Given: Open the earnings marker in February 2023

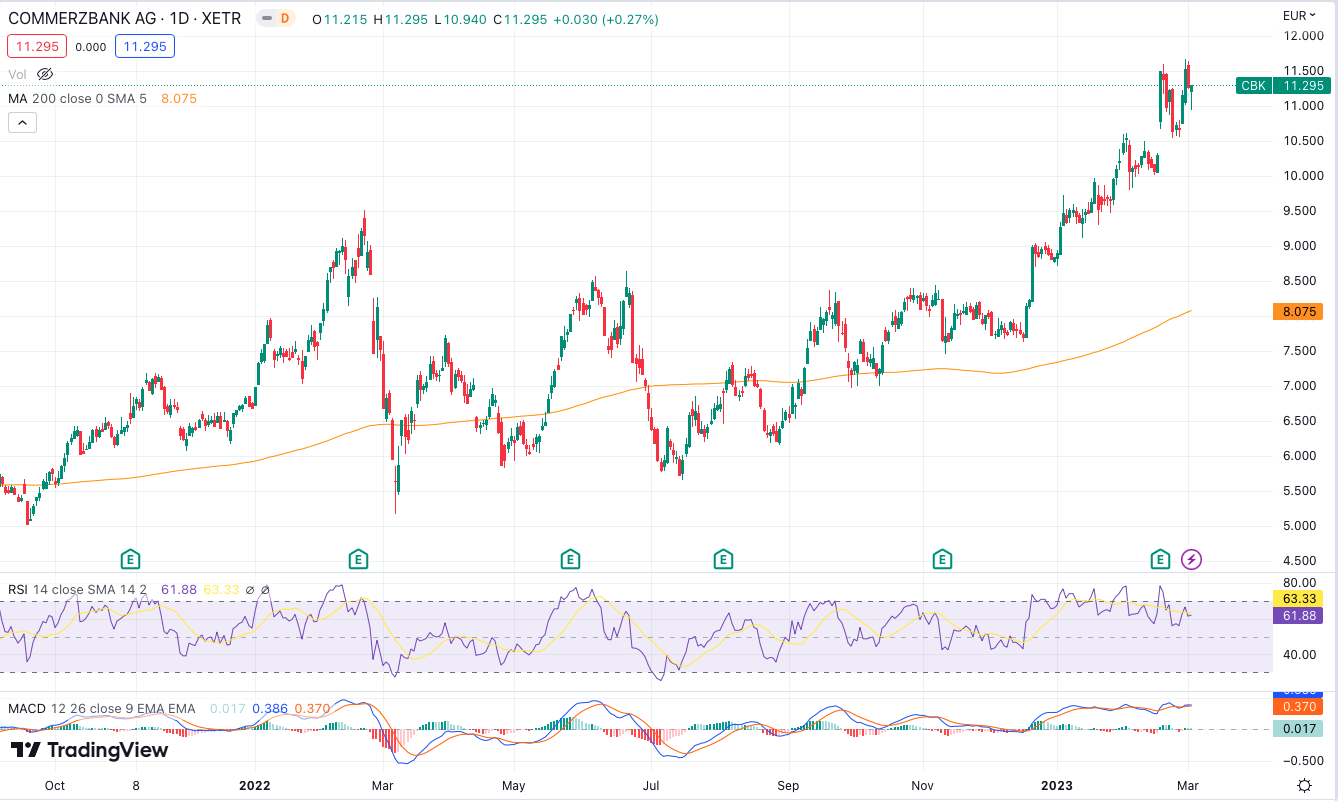Looking at the screenshot, I should [x=1160, y=559].
